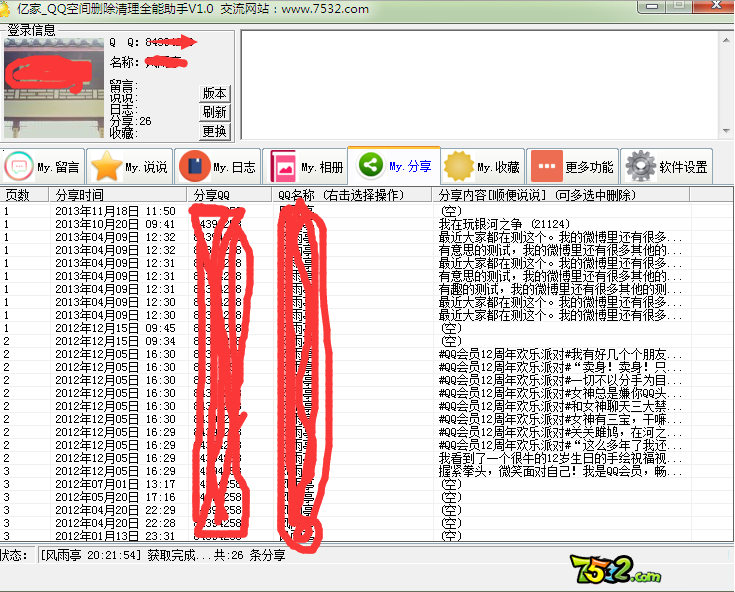The width and height of the screenshot is (735, 592).
Task: Open the My.相册 tab
Action: [x=305, y=166]
